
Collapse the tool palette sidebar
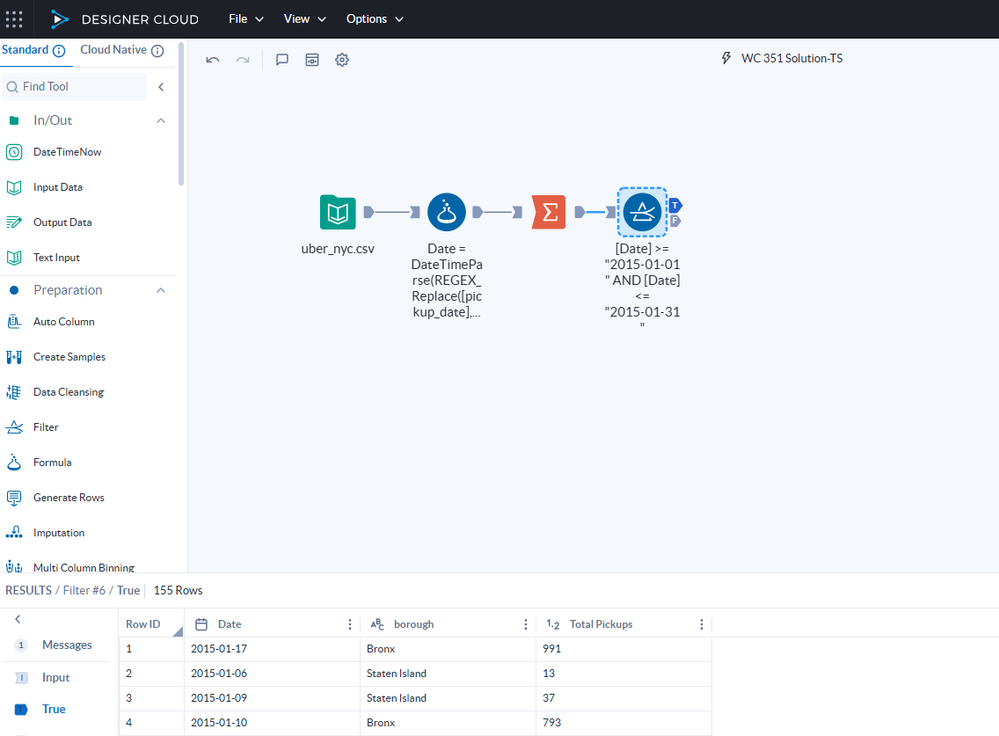[x=161, y=87]
